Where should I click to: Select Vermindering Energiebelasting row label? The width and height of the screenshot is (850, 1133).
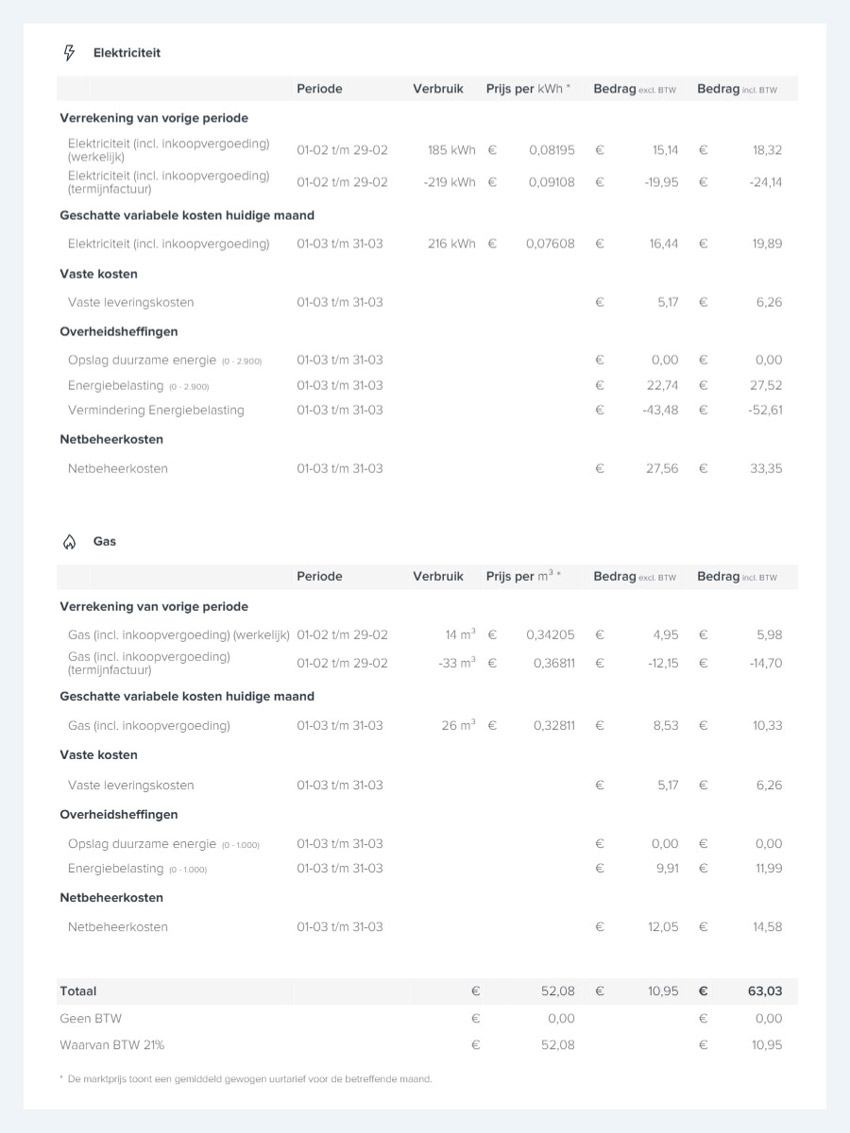156,410
